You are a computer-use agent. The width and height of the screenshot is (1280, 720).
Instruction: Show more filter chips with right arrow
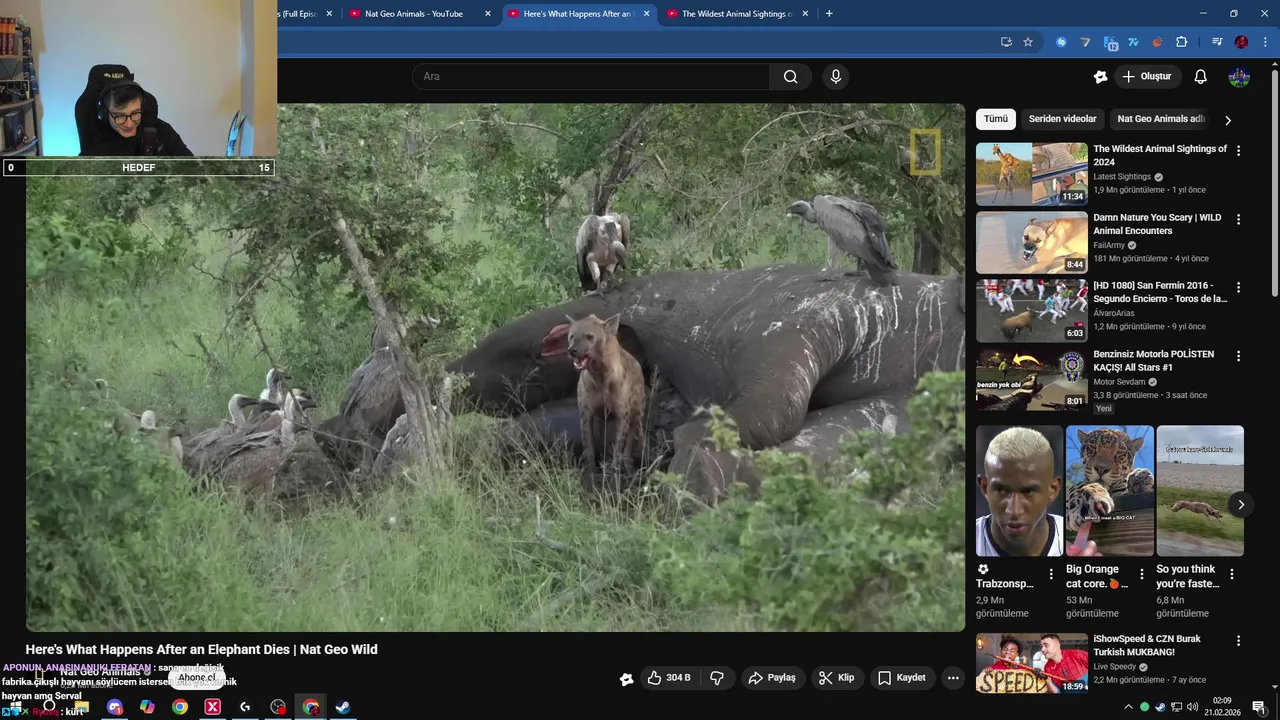coord(1228,120)
